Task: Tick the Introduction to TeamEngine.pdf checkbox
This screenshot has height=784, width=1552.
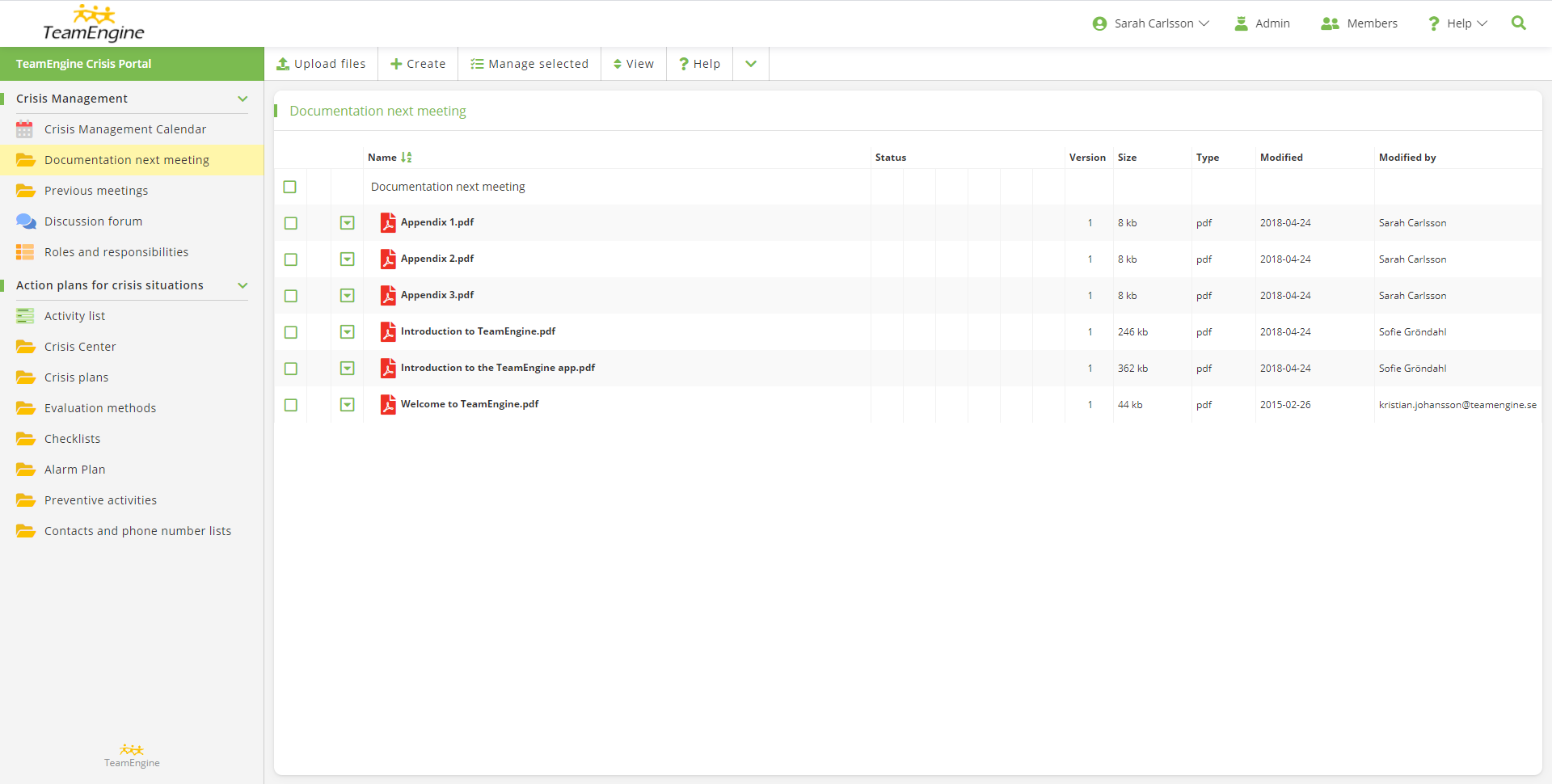Action: pyautogui.click(x=291, y=332)
